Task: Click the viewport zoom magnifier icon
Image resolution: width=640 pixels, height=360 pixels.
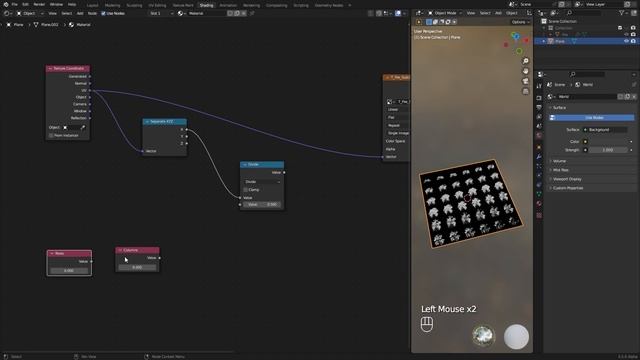Action: 526,61
